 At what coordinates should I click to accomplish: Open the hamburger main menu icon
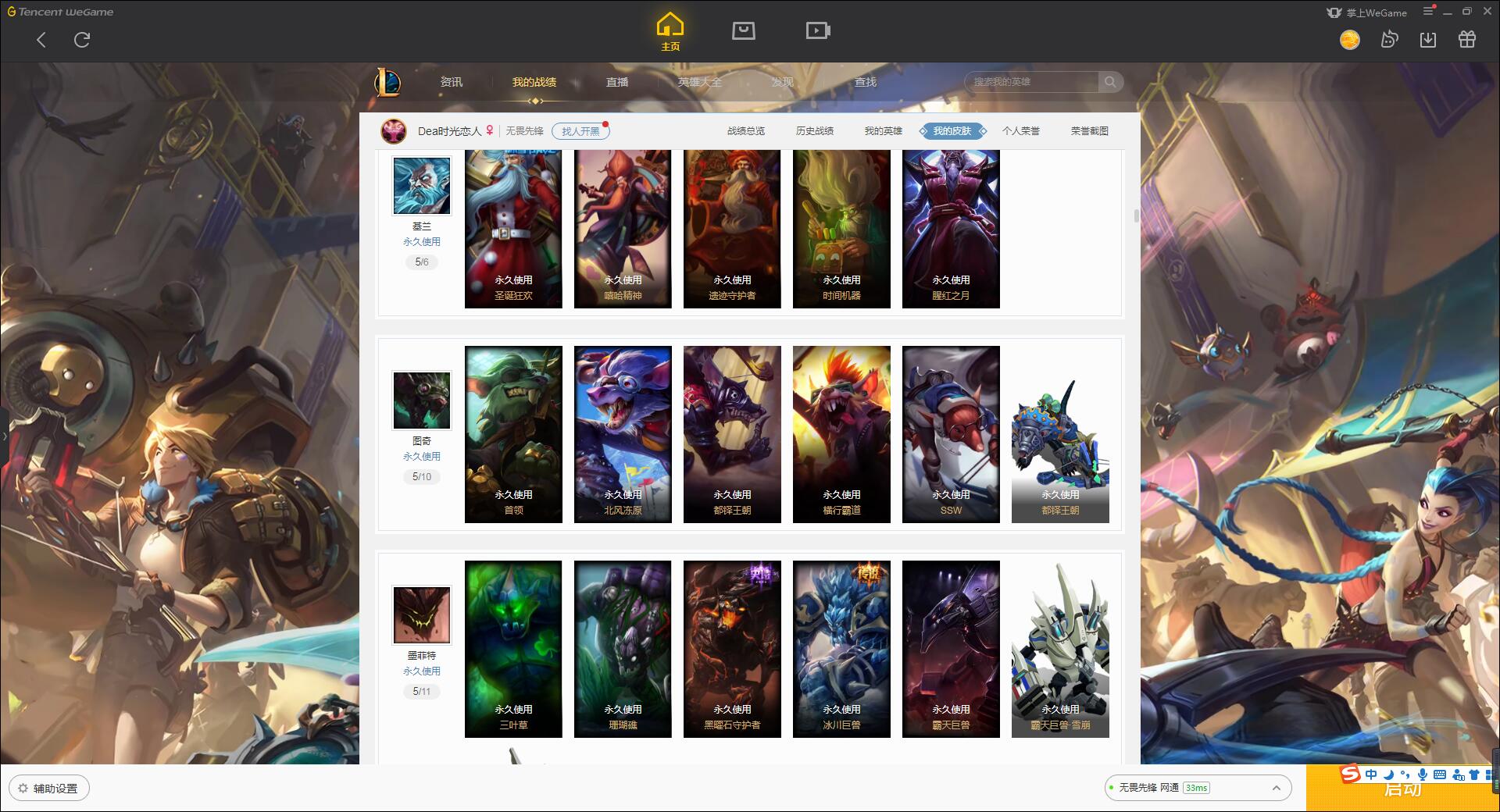click(x=1428, y=11)
